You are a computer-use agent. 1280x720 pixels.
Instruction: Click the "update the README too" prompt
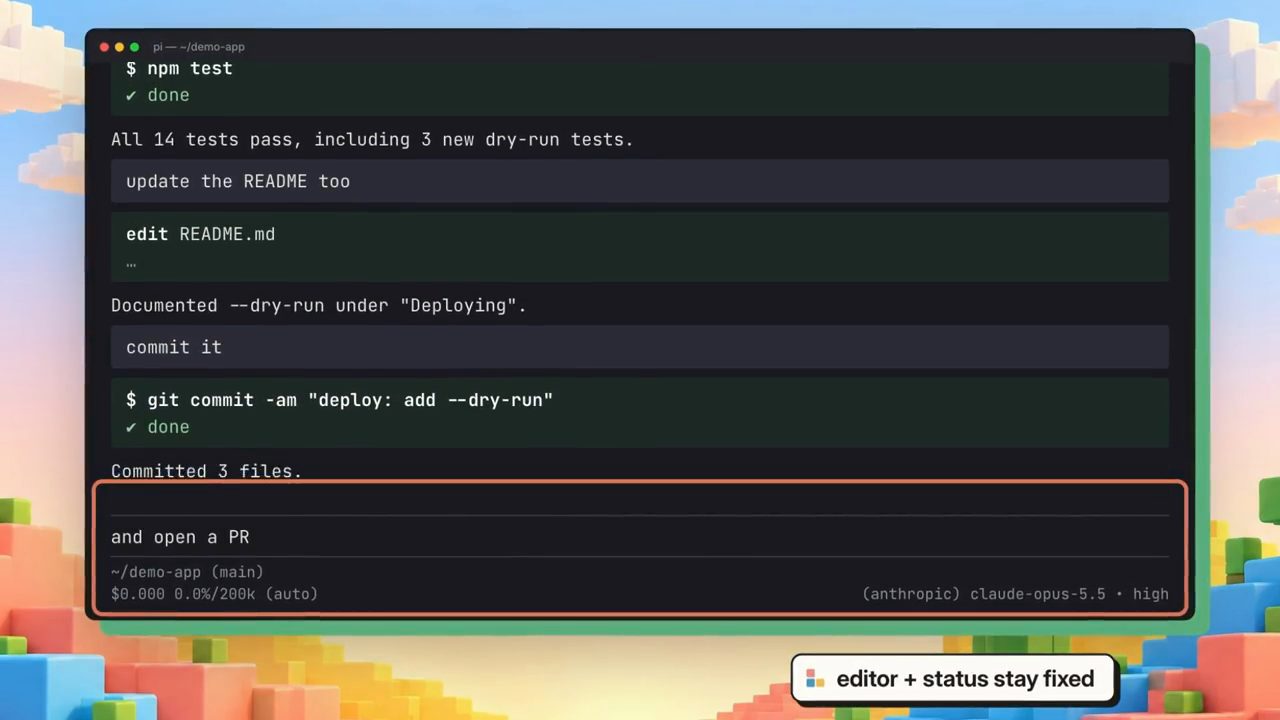tap(640, 181)
